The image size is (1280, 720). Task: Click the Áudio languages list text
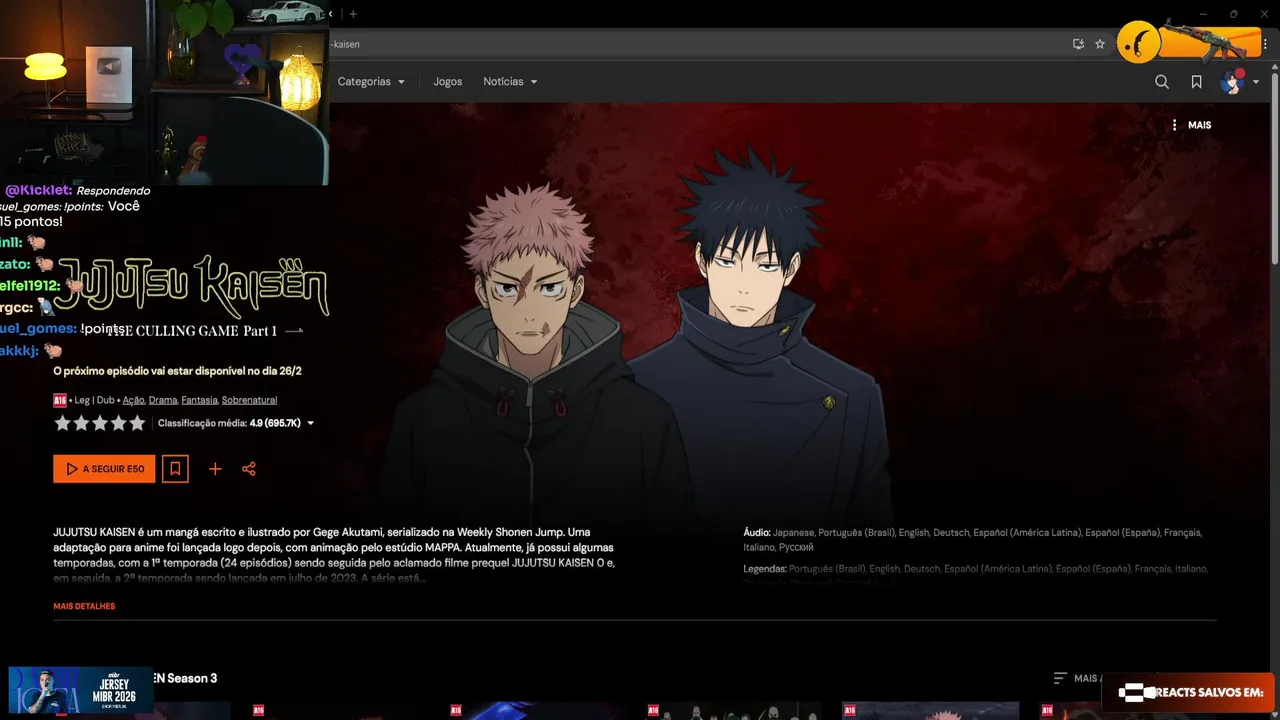click(973, 540)
